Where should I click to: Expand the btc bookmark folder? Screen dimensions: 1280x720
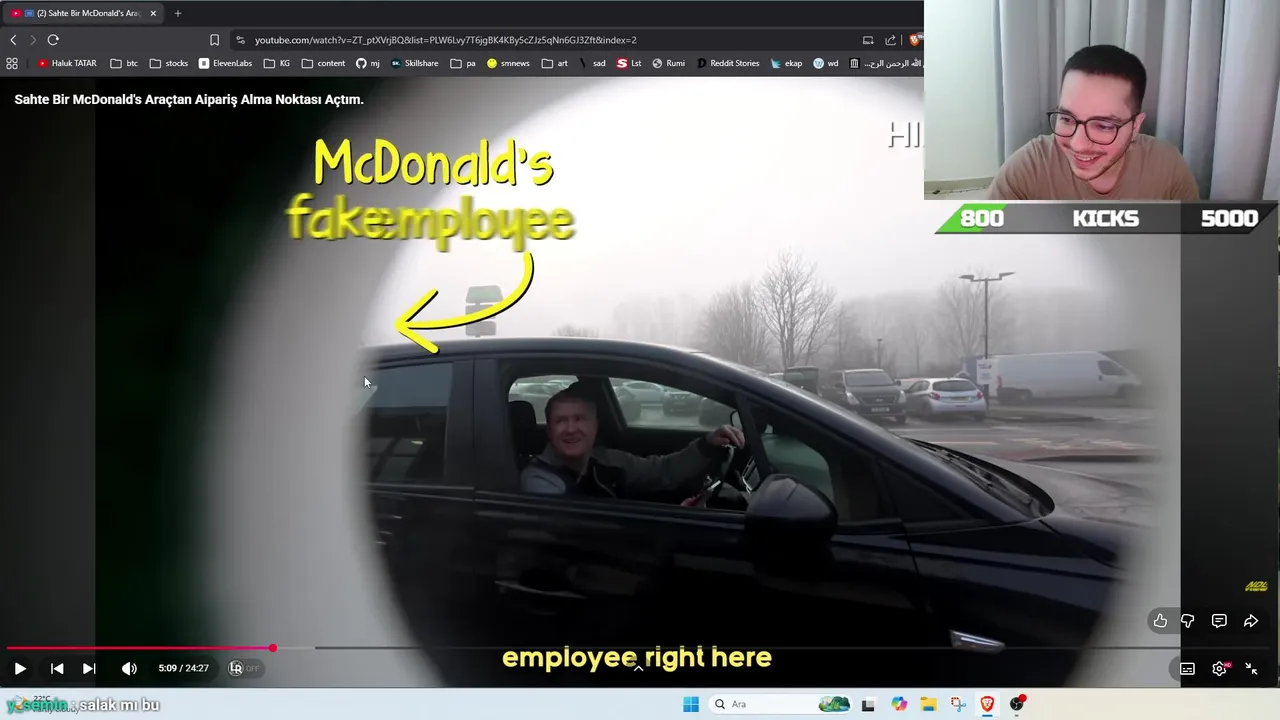[x=124, y=63]
